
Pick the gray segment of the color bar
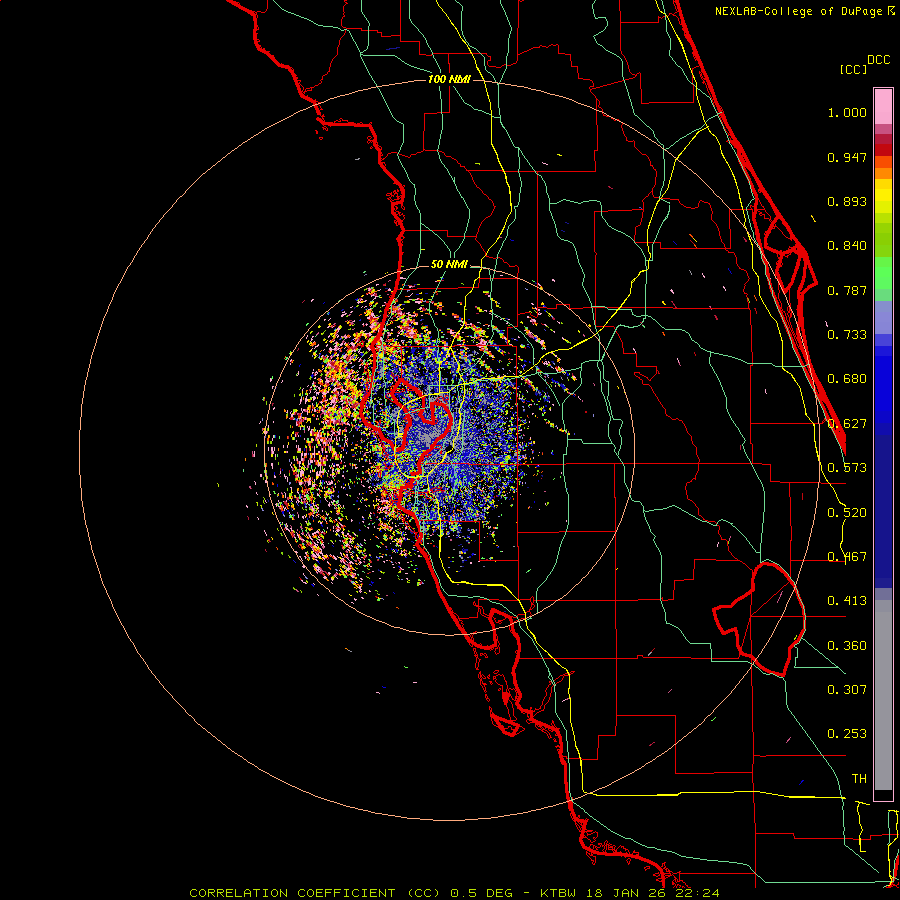coord(883,695)
